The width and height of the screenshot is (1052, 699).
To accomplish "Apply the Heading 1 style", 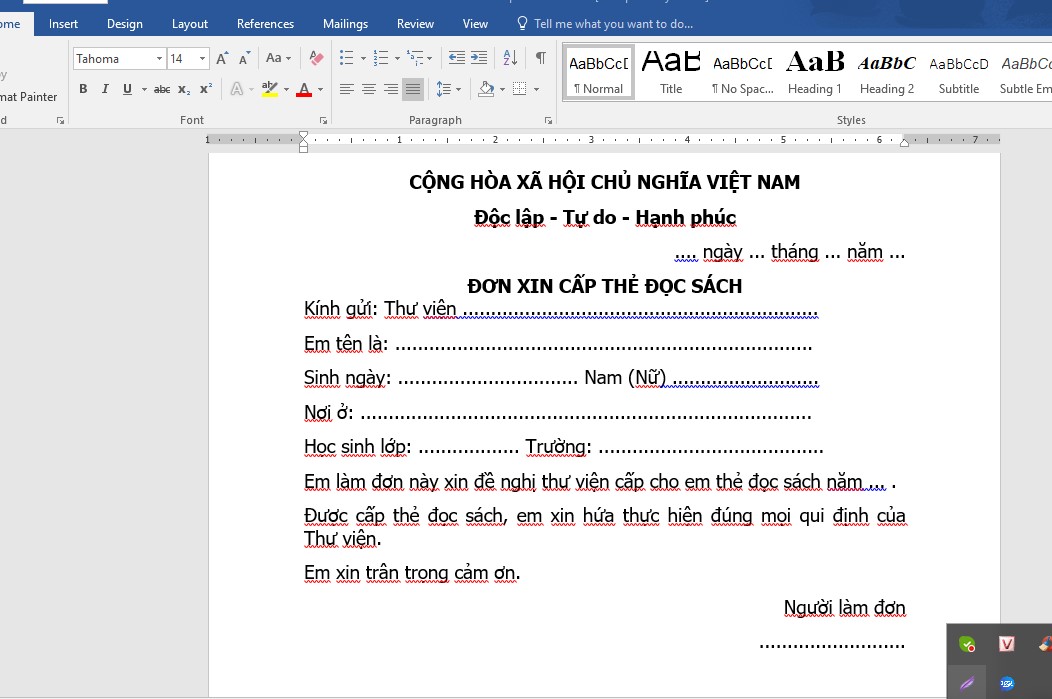I will click(814, 70).
